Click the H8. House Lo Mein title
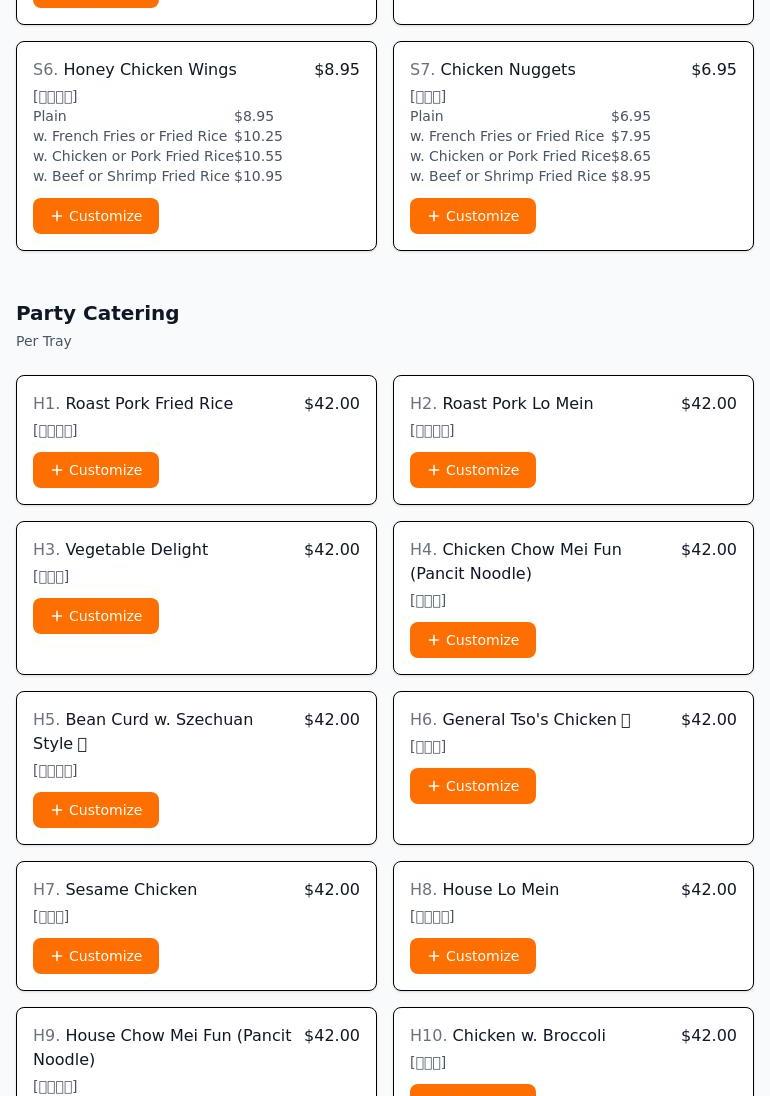770x1096 pixels. [484, 889]
